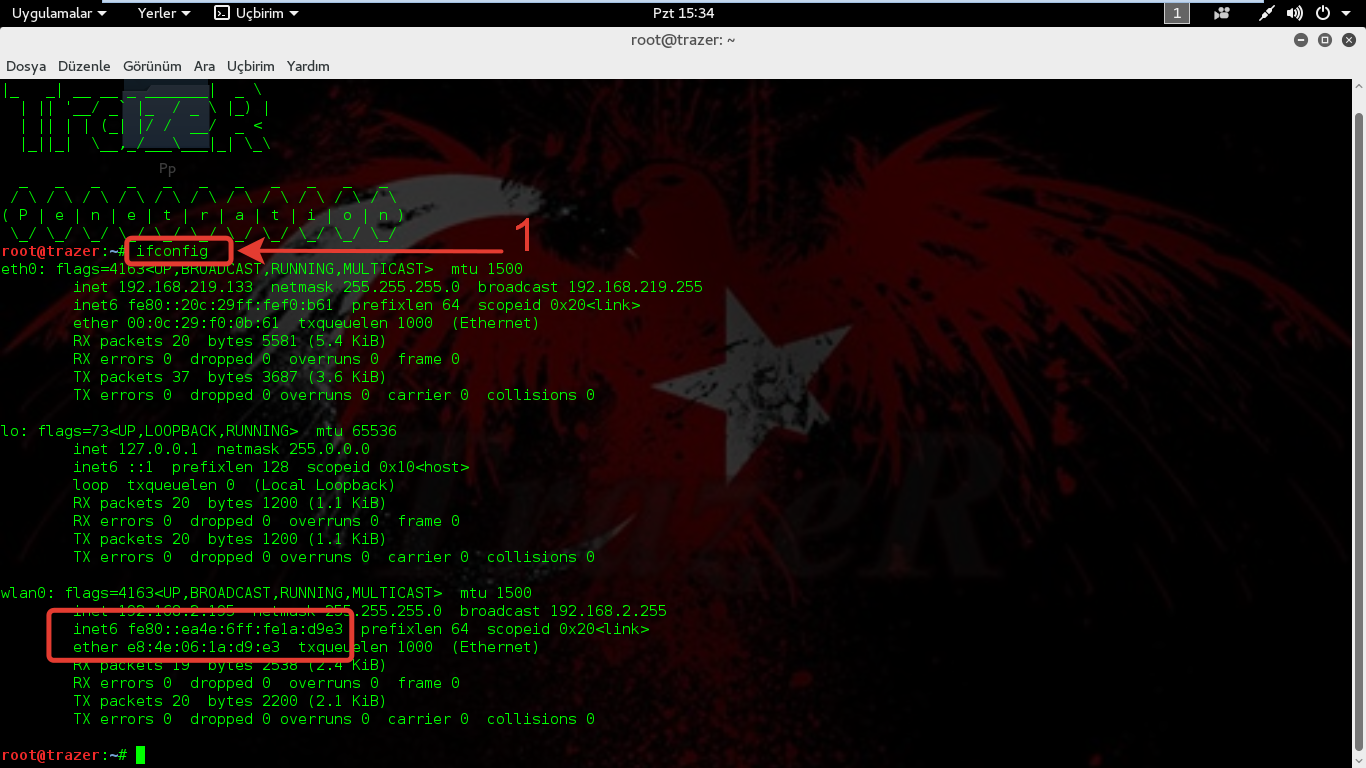Click the typed ifconfig command text
Image resolution: width=1366 pixels, height=768 pixels.
(x=172, y=251)
